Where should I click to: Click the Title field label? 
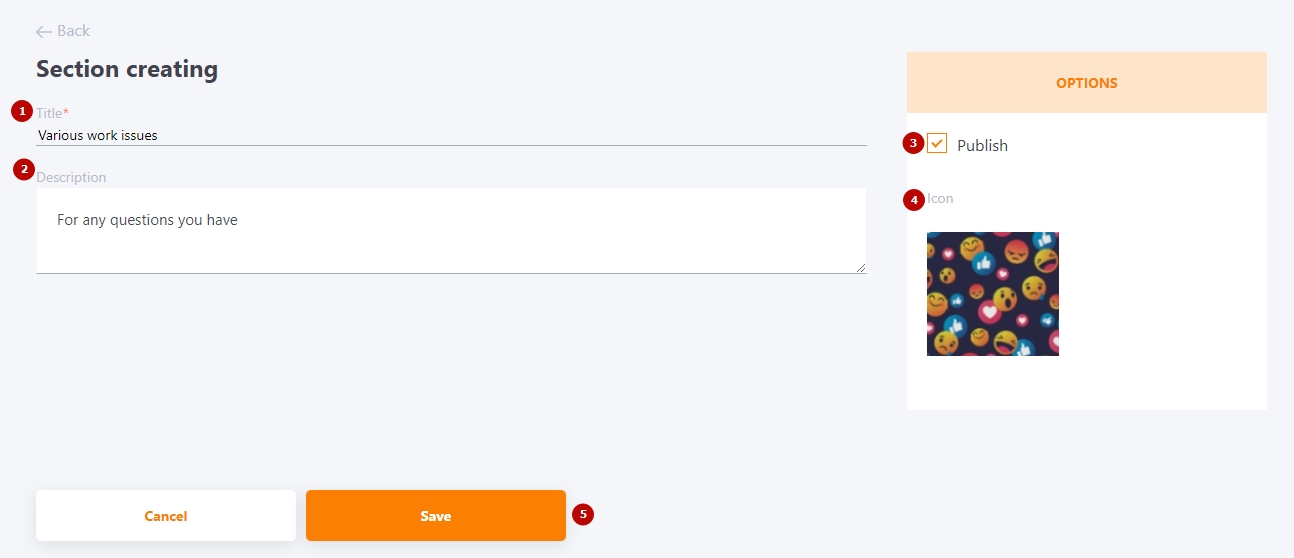53,113
